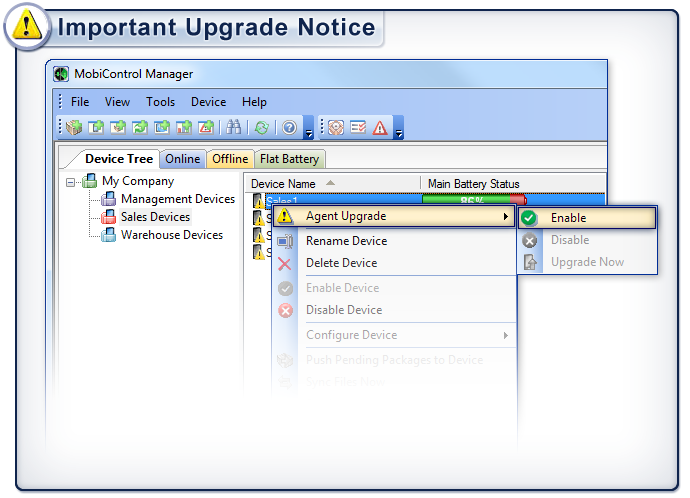Open the File menu
Screen dimensions: 690x498
pos(80,102)
